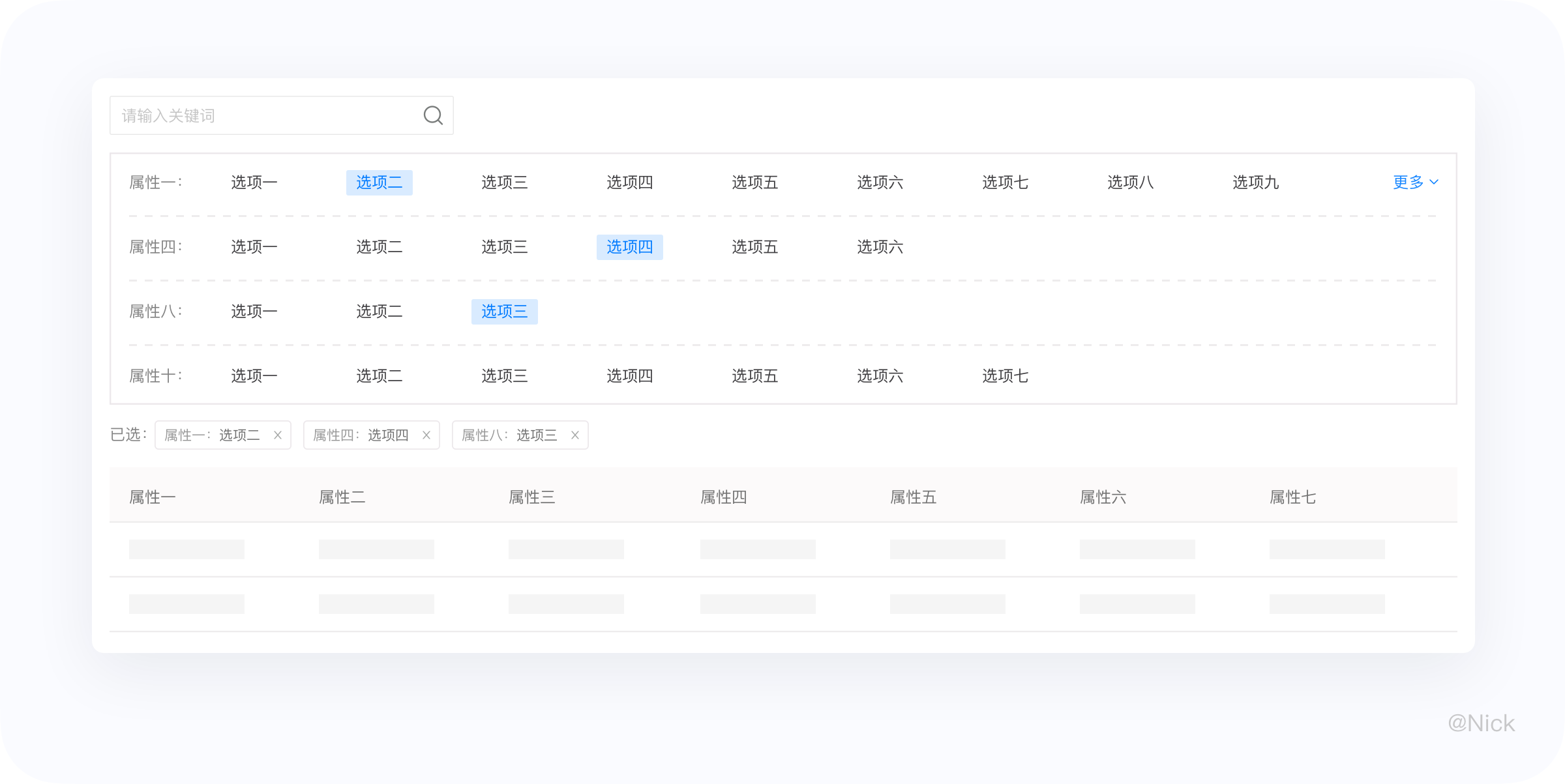This screenshot has width=1565, height=784.
Task: Click the 属性七 table column header
Action: 1292,497
